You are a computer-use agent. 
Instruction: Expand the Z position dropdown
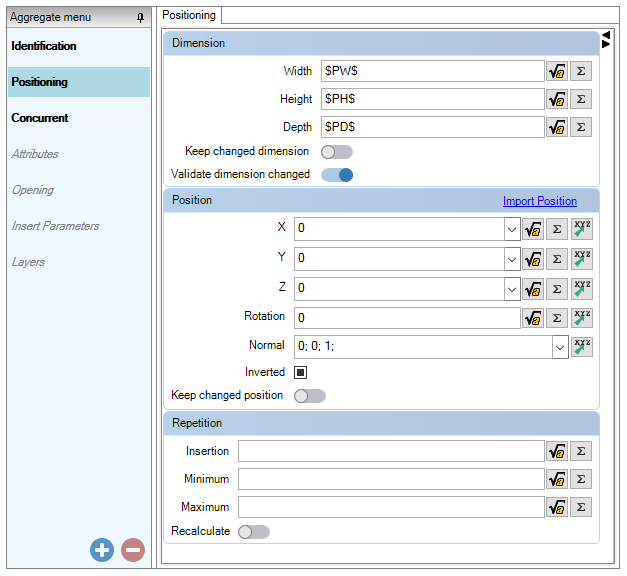pos(512,289)
